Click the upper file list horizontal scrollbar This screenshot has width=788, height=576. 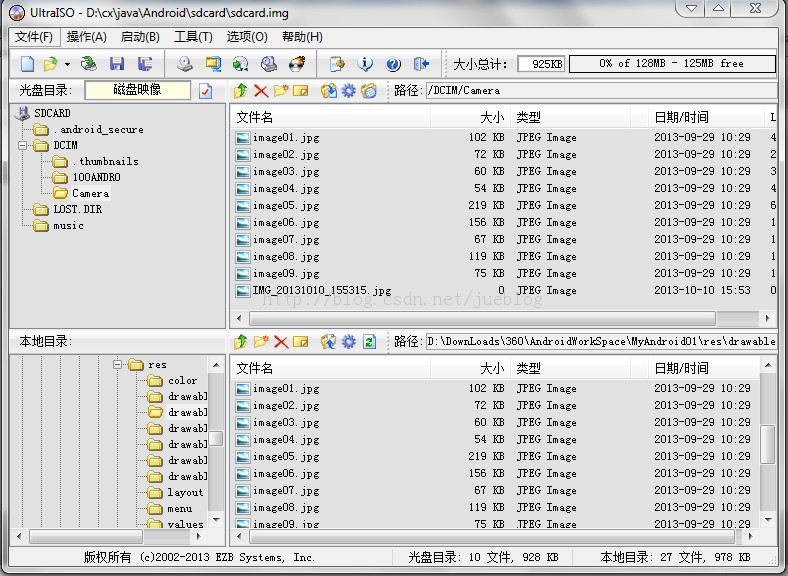pyautogui.click(x=482, y=318)
